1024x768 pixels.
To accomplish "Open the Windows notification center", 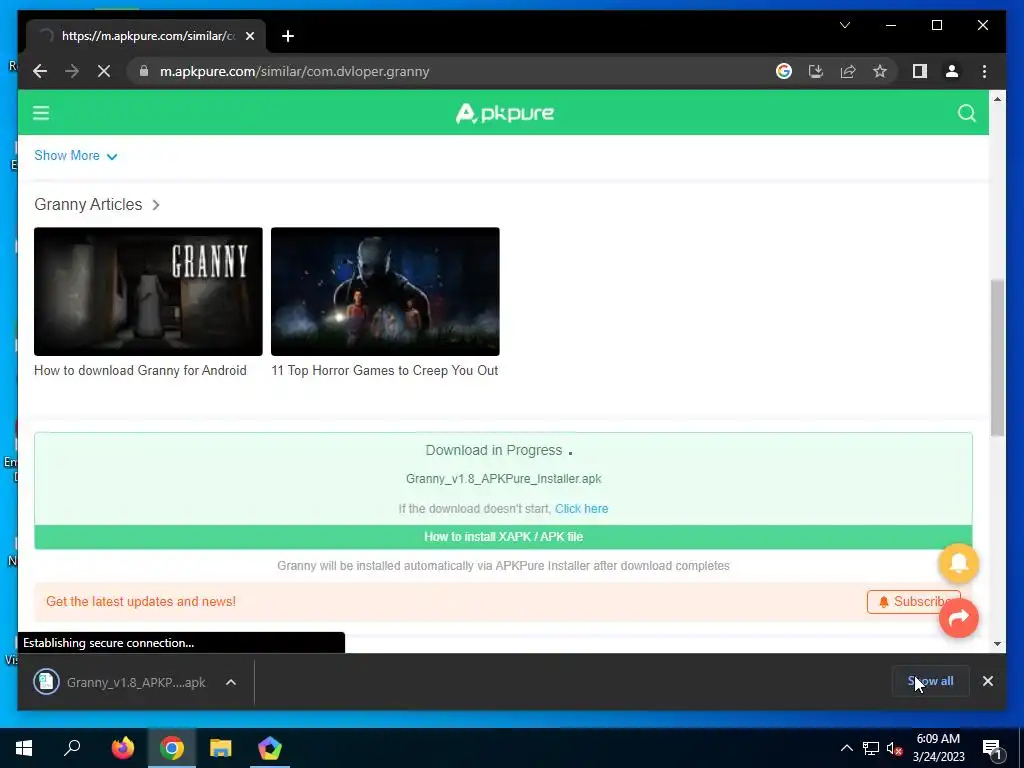I will click(992, 749).
